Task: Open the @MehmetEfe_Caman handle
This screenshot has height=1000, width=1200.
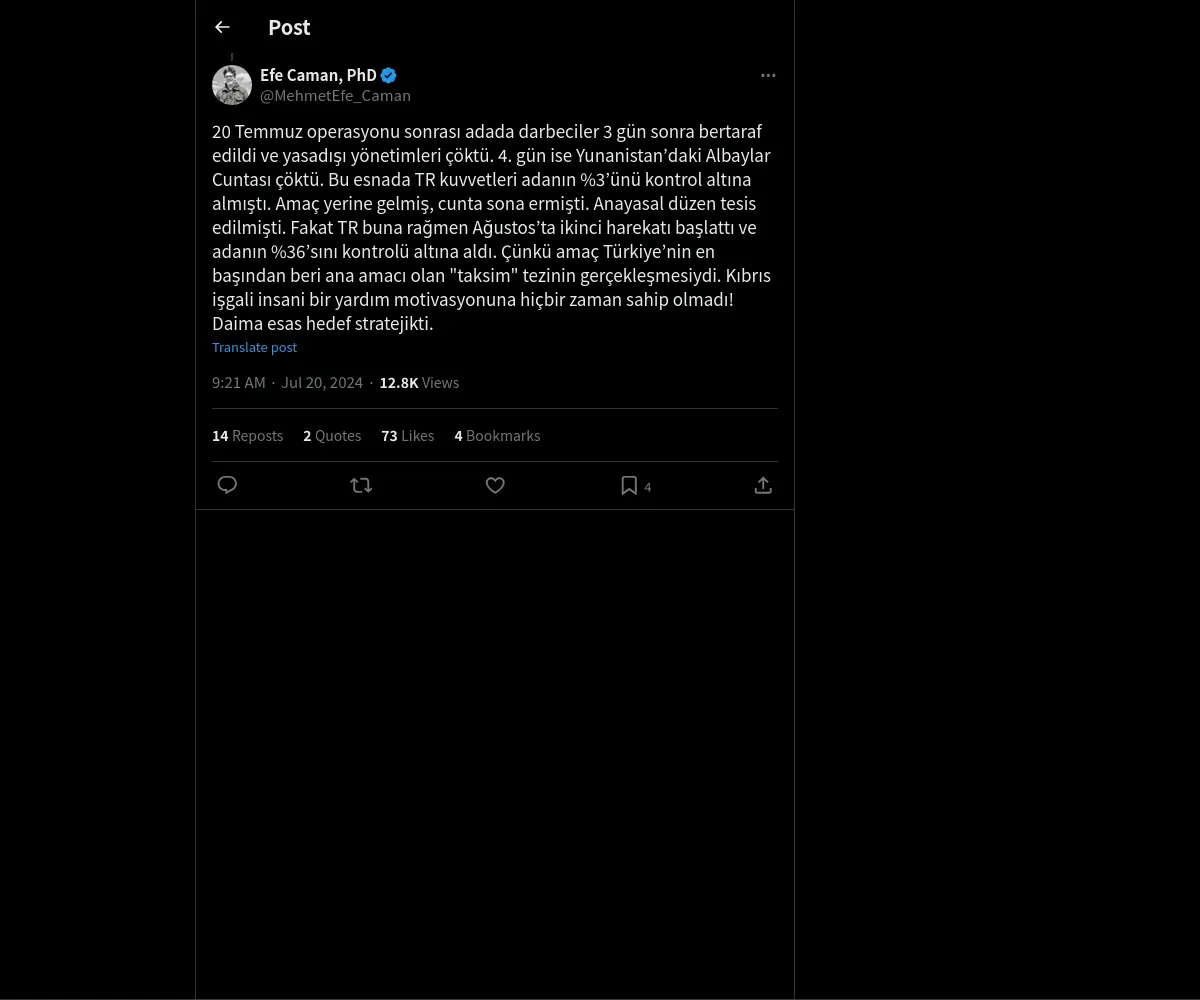Action: pos(335,96)
